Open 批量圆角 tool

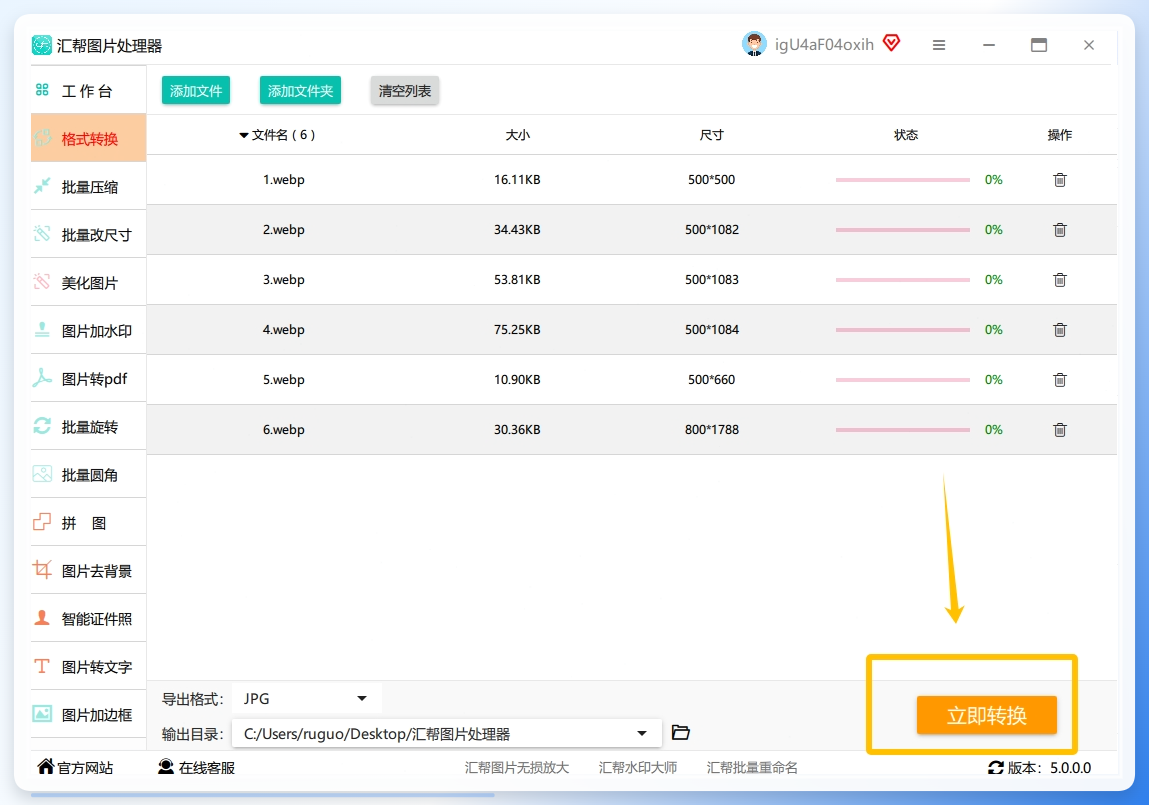coord(88,475)
